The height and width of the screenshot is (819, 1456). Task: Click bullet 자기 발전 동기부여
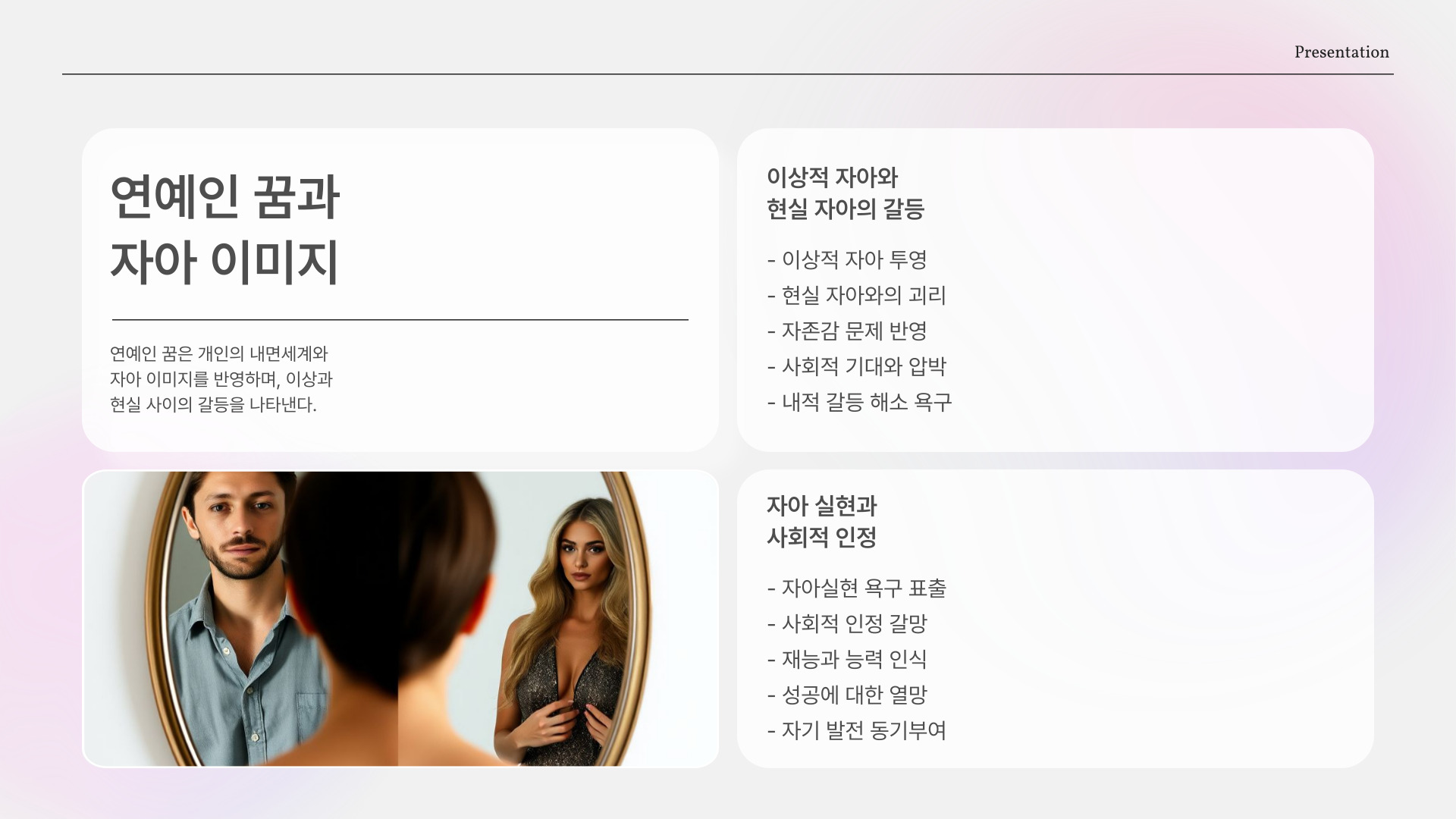pos(856,731)
